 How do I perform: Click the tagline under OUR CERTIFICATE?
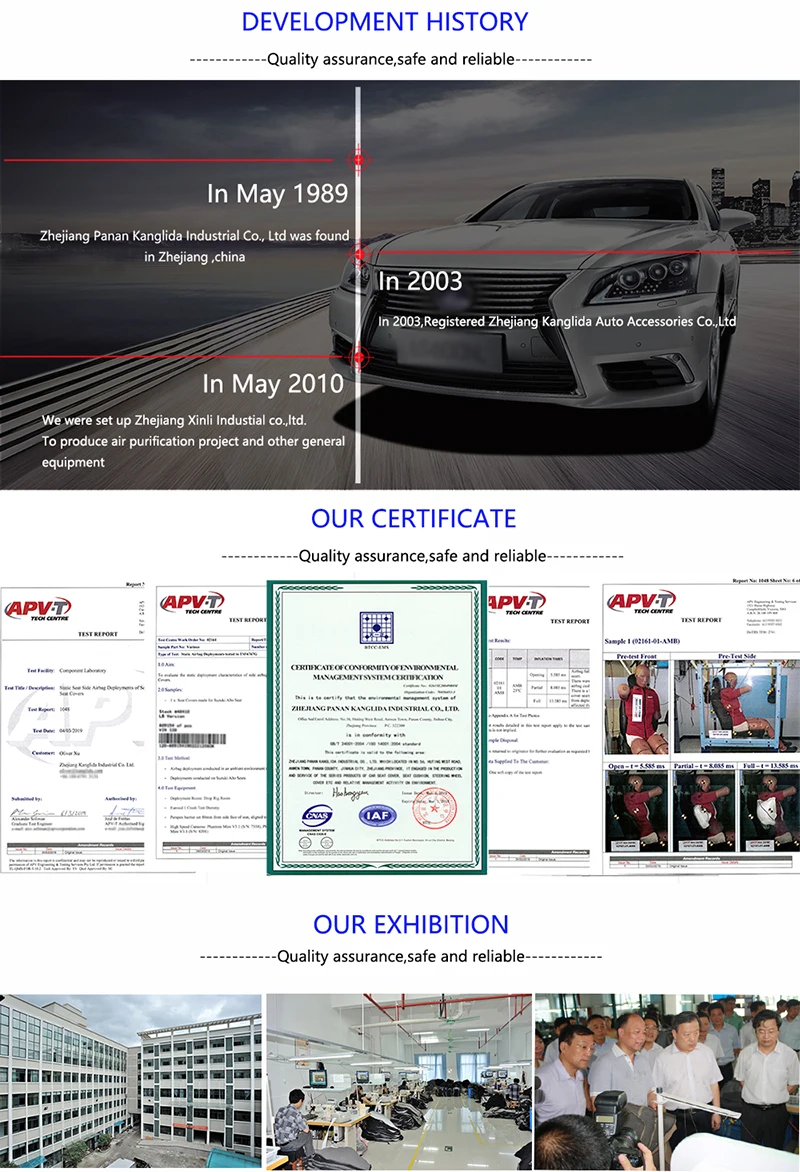tap(422, 555)
